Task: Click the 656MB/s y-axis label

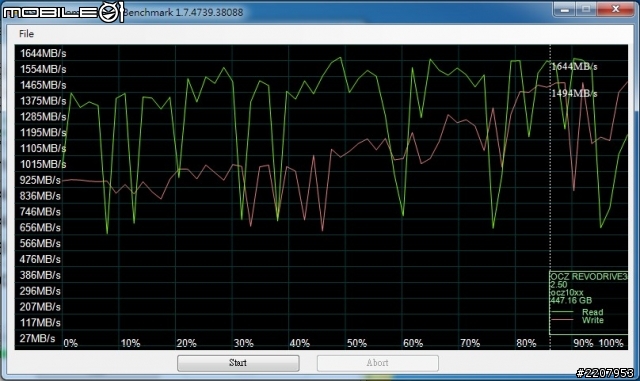Action: [x=40, y=227]
